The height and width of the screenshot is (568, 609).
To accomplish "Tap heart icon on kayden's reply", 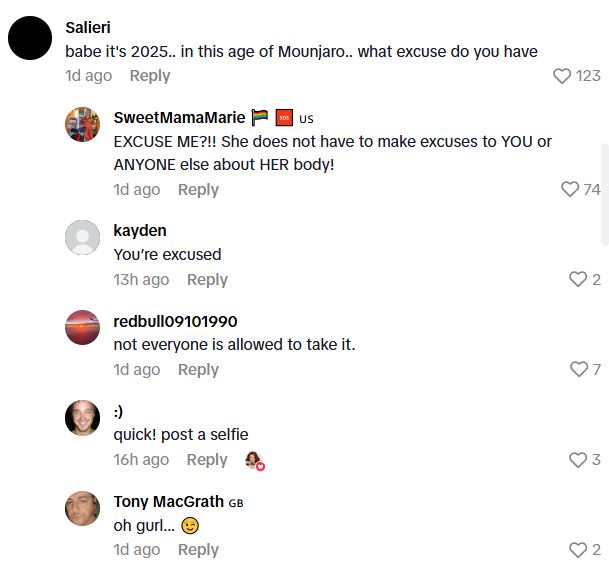I will (578, 280).
